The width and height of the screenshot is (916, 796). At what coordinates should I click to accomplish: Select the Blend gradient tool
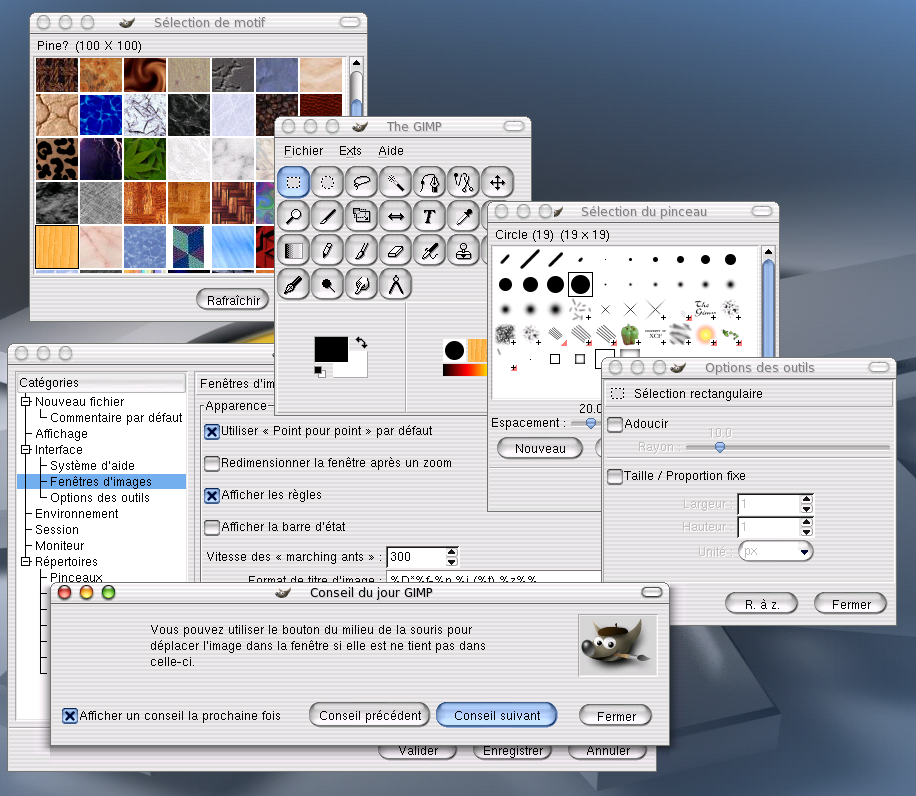(x=293, y=251)
